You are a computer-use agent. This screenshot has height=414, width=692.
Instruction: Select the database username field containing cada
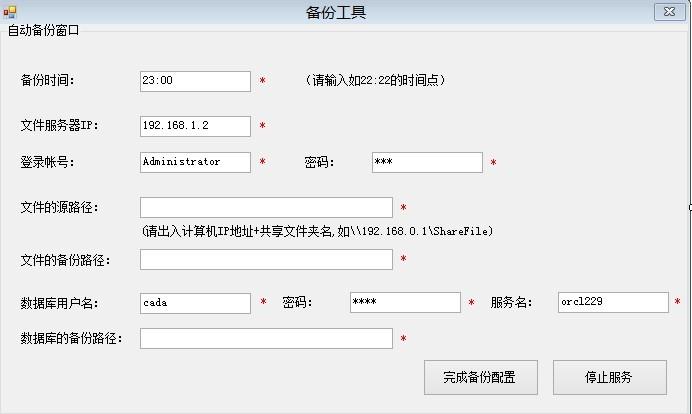195,303
